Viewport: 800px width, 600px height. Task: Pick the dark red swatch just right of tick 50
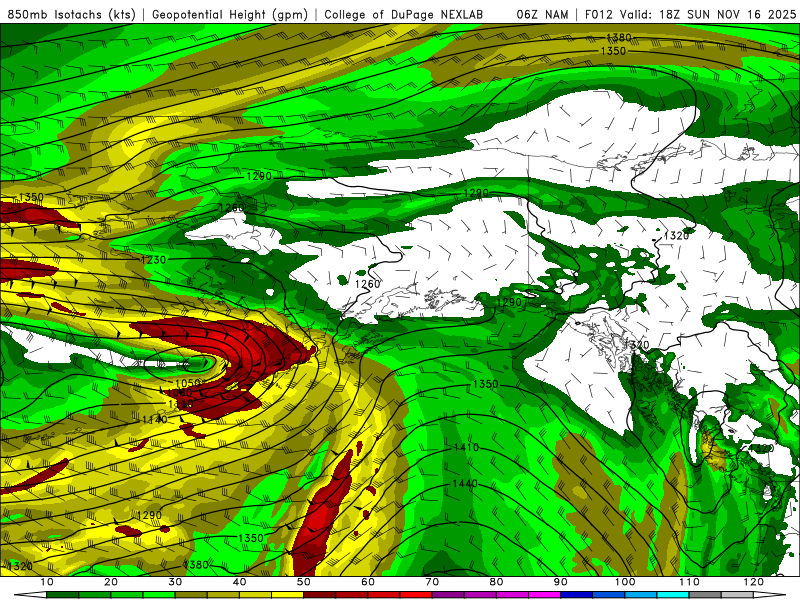[319, 595]
